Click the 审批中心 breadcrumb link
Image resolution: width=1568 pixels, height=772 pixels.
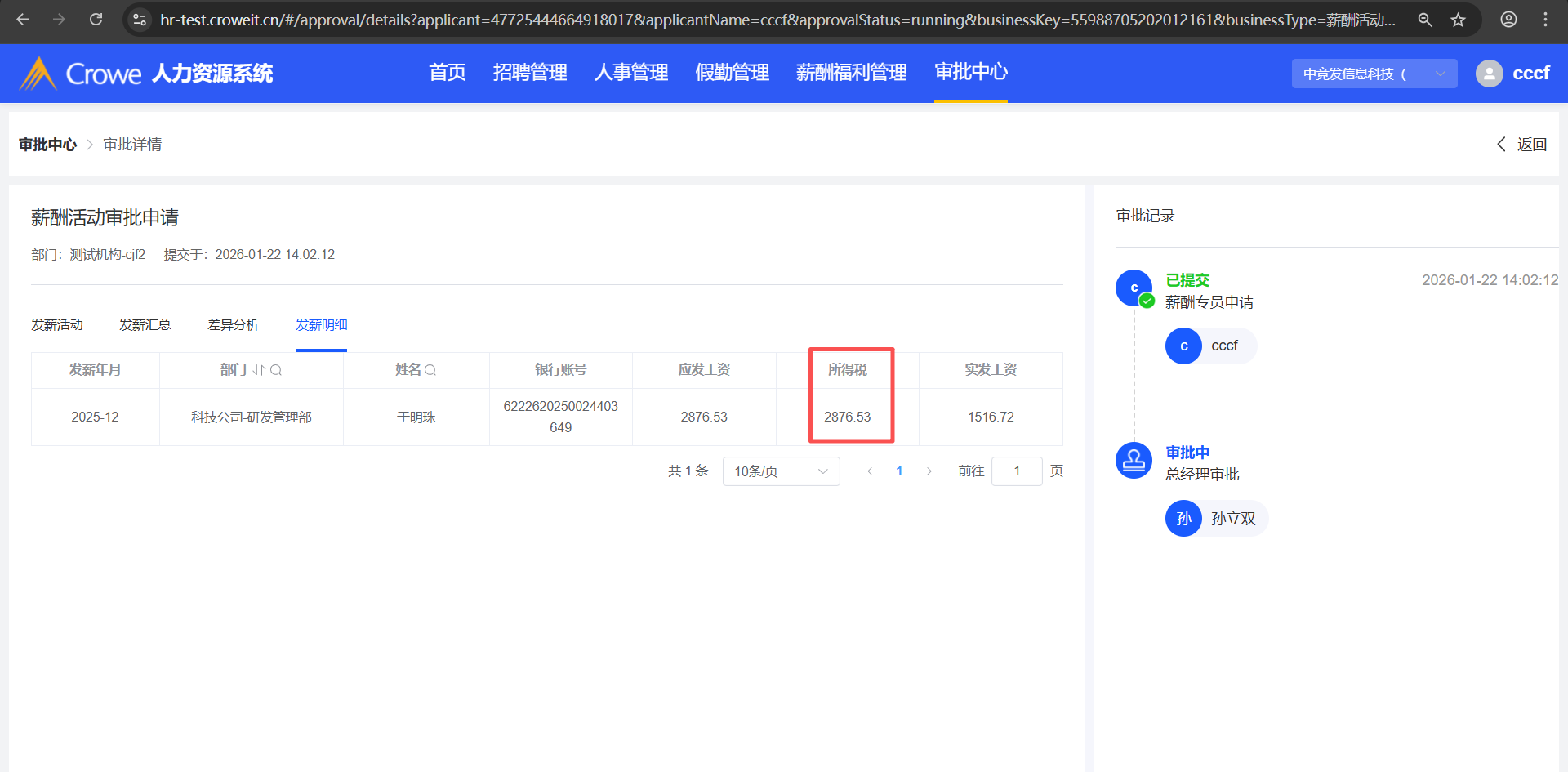(47, 145)
